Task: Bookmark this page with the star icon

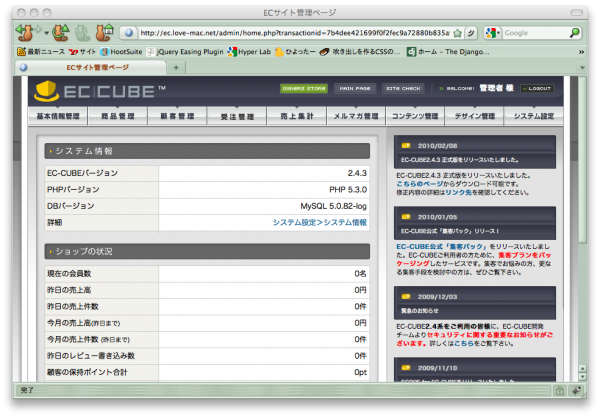Action: coord(457,33)
